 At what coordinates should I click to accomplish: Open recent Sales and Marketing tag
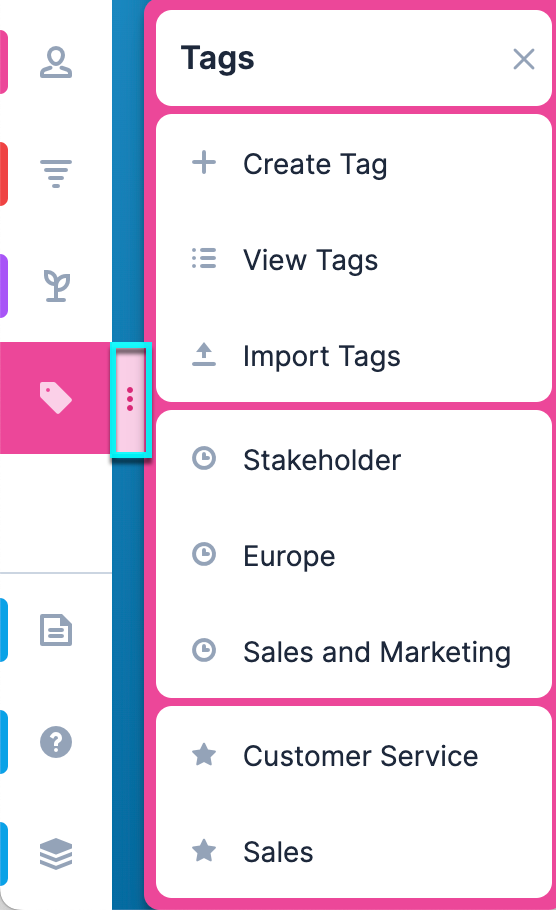[x=354, y=651]
